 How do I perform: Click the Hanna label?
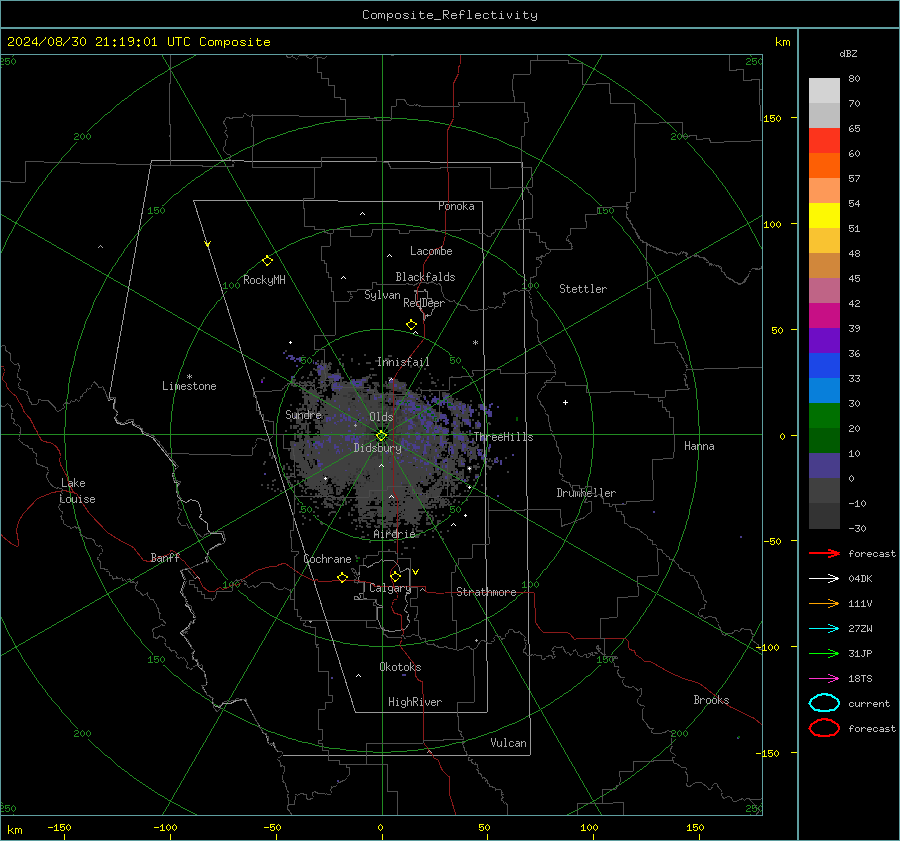tap(699, 446)
